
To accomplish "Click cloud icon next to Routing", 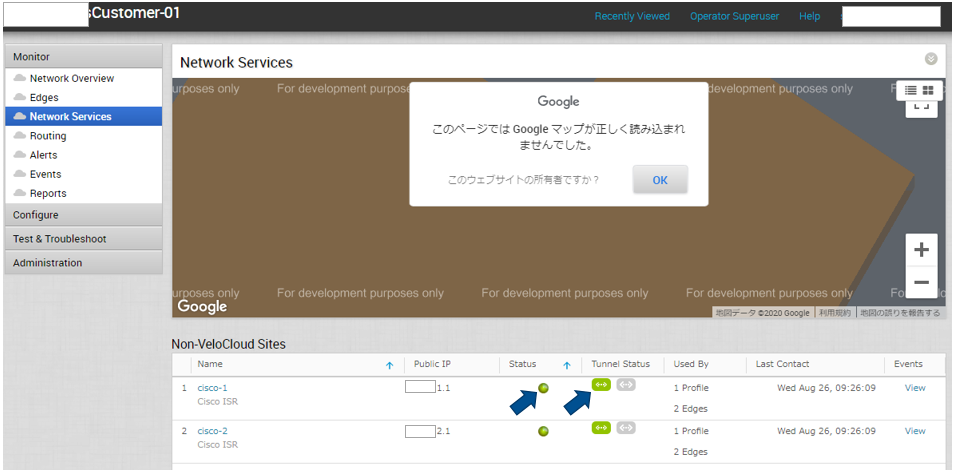I will pos(20,136).
